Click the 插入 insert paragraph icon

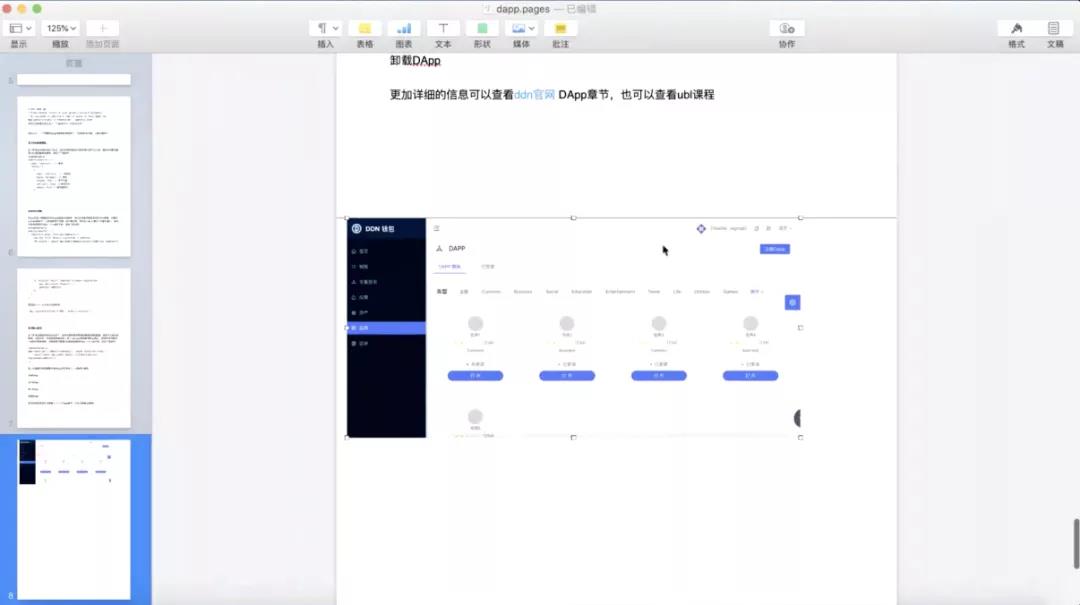tap(321, 27)
